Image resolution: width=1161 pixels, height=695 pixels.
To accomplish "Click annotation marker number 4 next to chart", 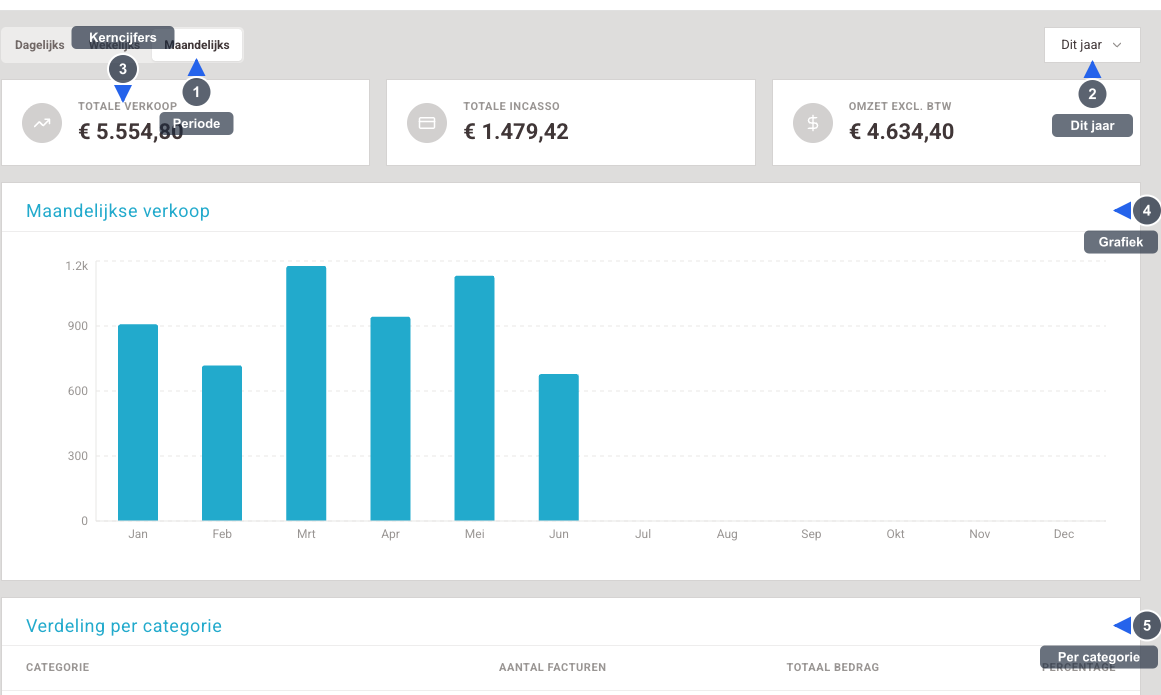I will [1146, 211].
